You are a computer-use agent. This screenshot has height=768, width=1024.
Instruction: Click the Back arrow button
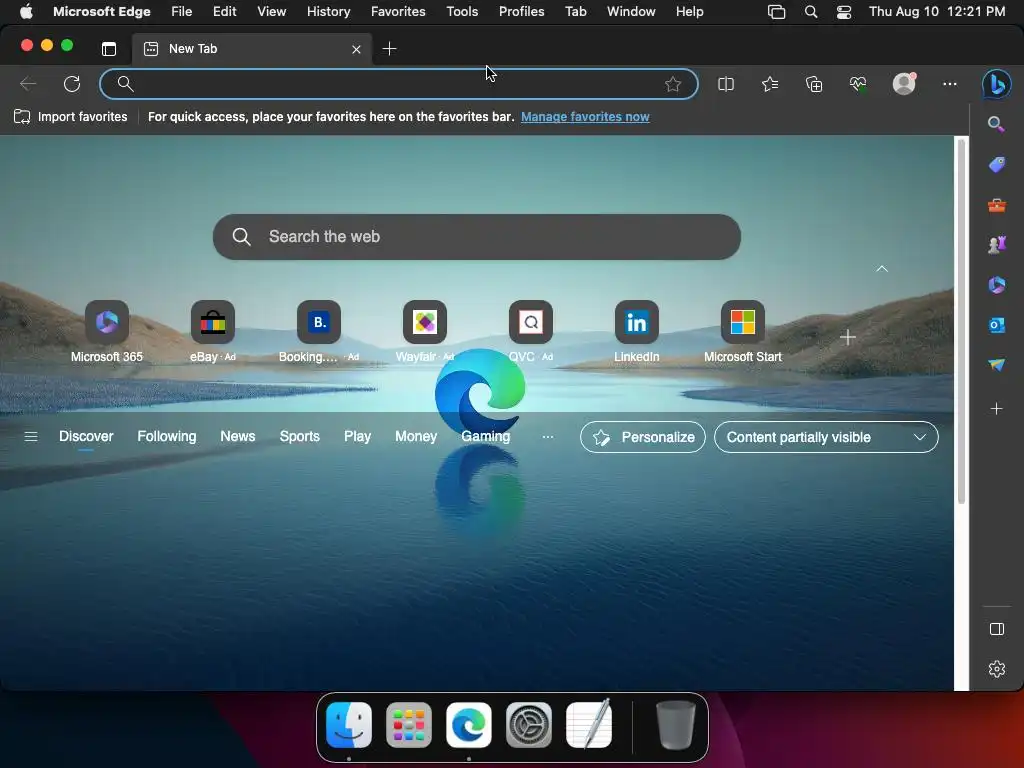pos(28,84)
